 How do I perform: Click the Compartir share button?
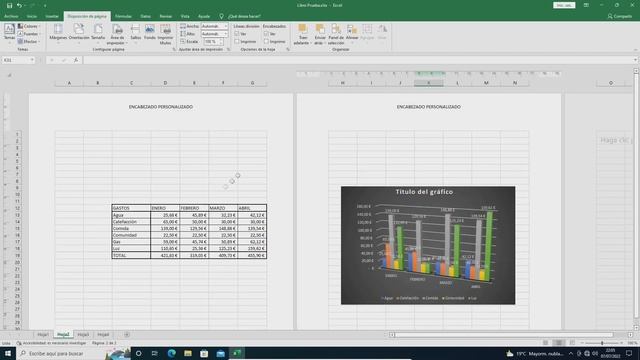pos(620,16)
